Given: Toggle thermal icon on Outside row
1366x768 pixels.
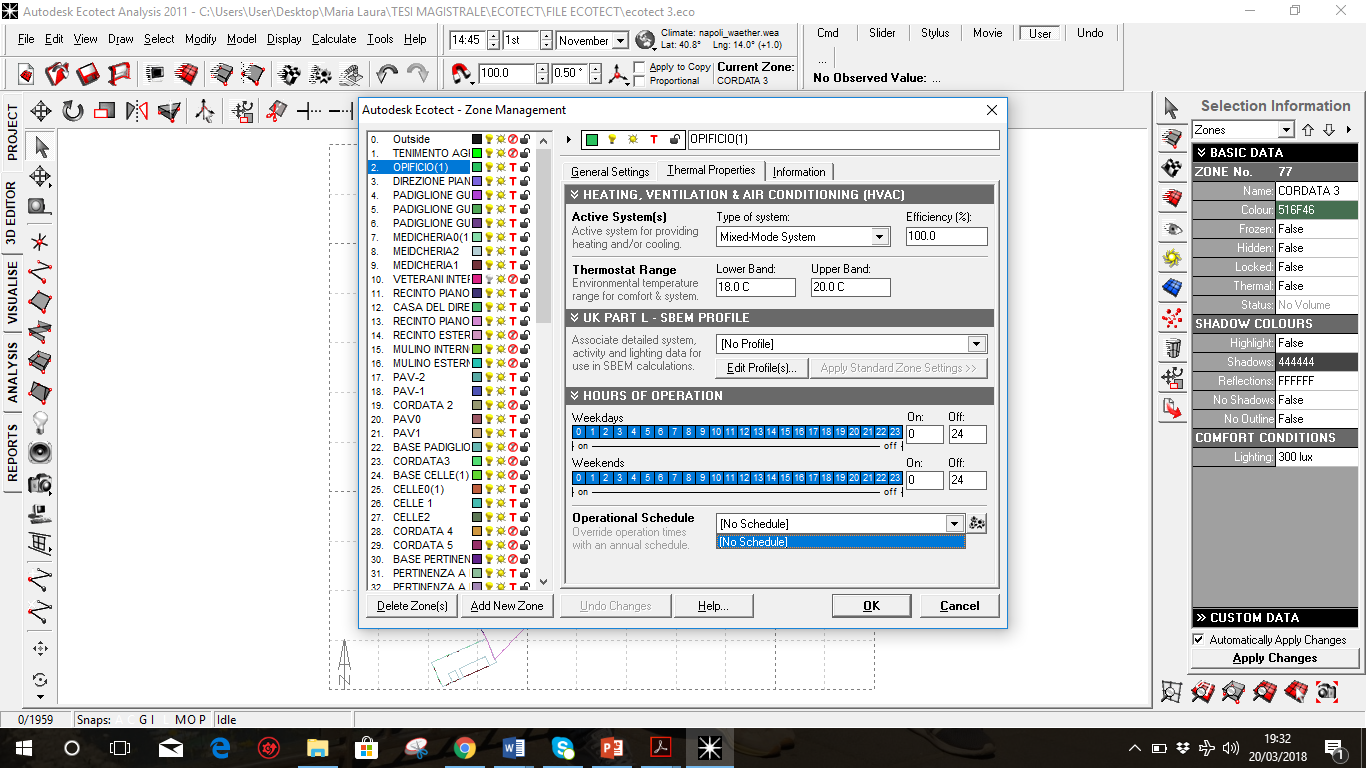Looking at the screenshot, I should pyautogui.click(x=513, y=139).
